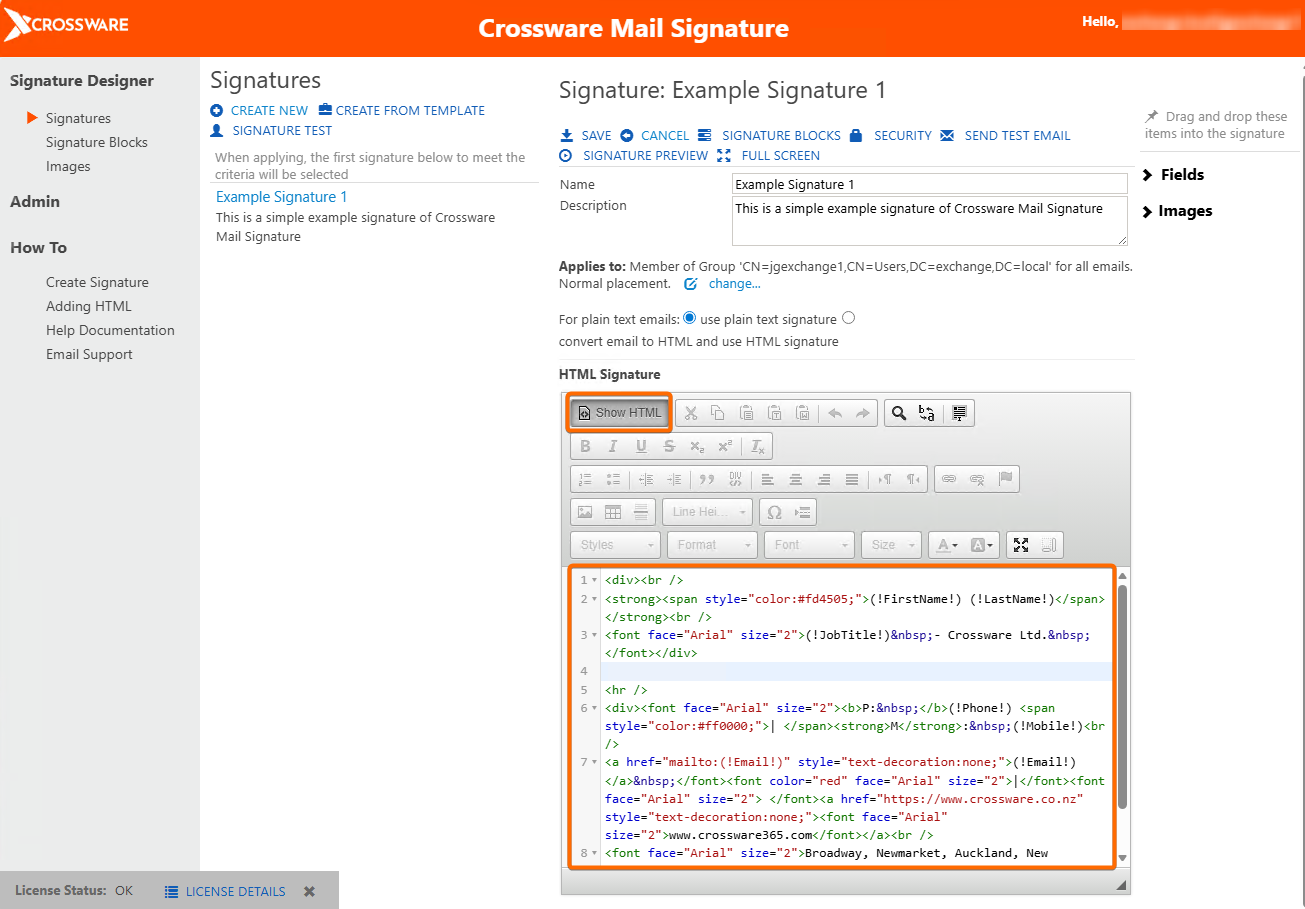1305x909 pixels.
Task: Select the 'use plain text signature' radio button
Action: [689, 318]
